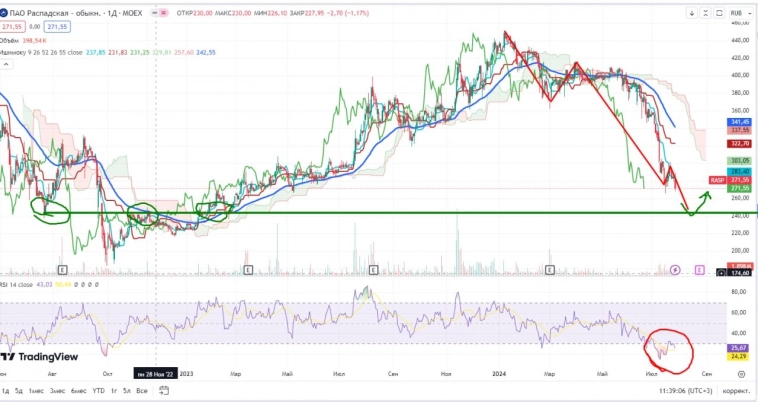Click the purple E future earnings marker

tap(700, 270)
